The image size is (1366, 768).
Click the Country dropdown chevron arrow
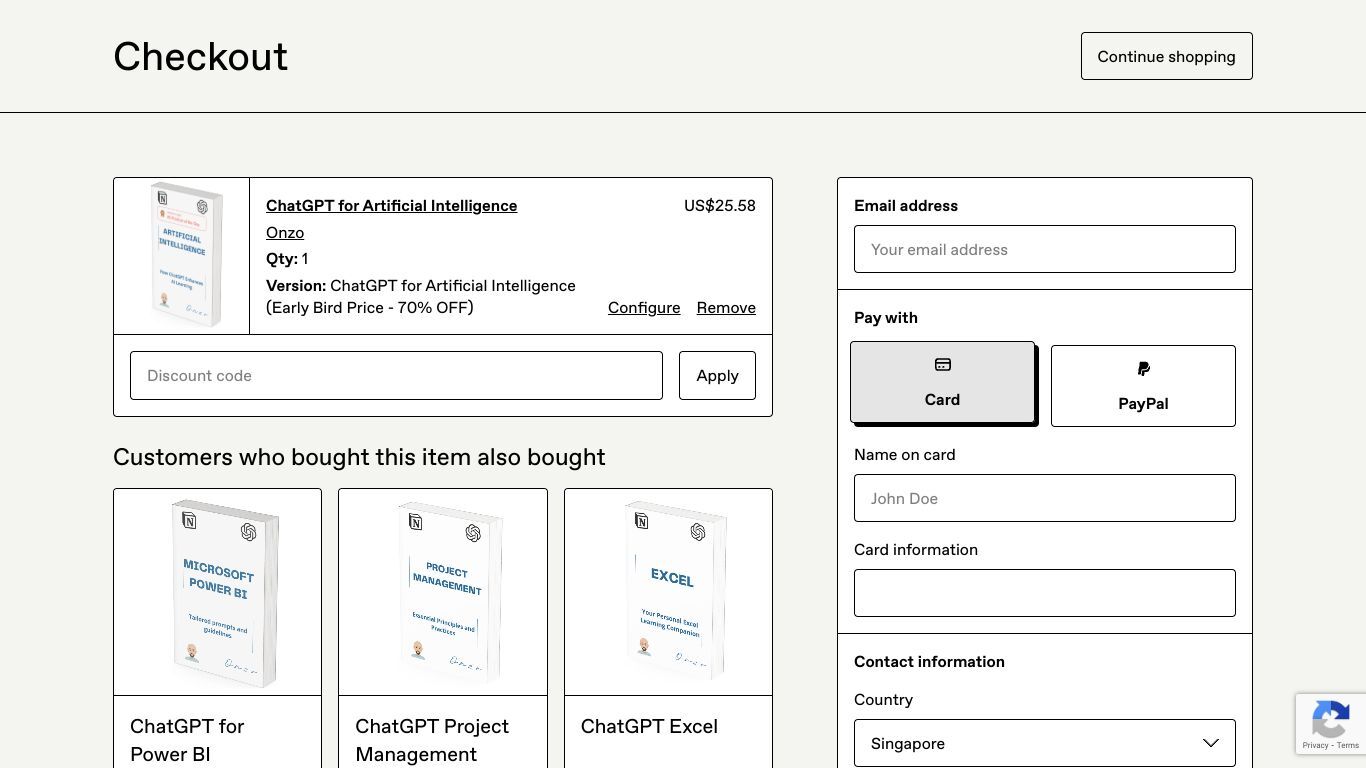point(1211,743)
